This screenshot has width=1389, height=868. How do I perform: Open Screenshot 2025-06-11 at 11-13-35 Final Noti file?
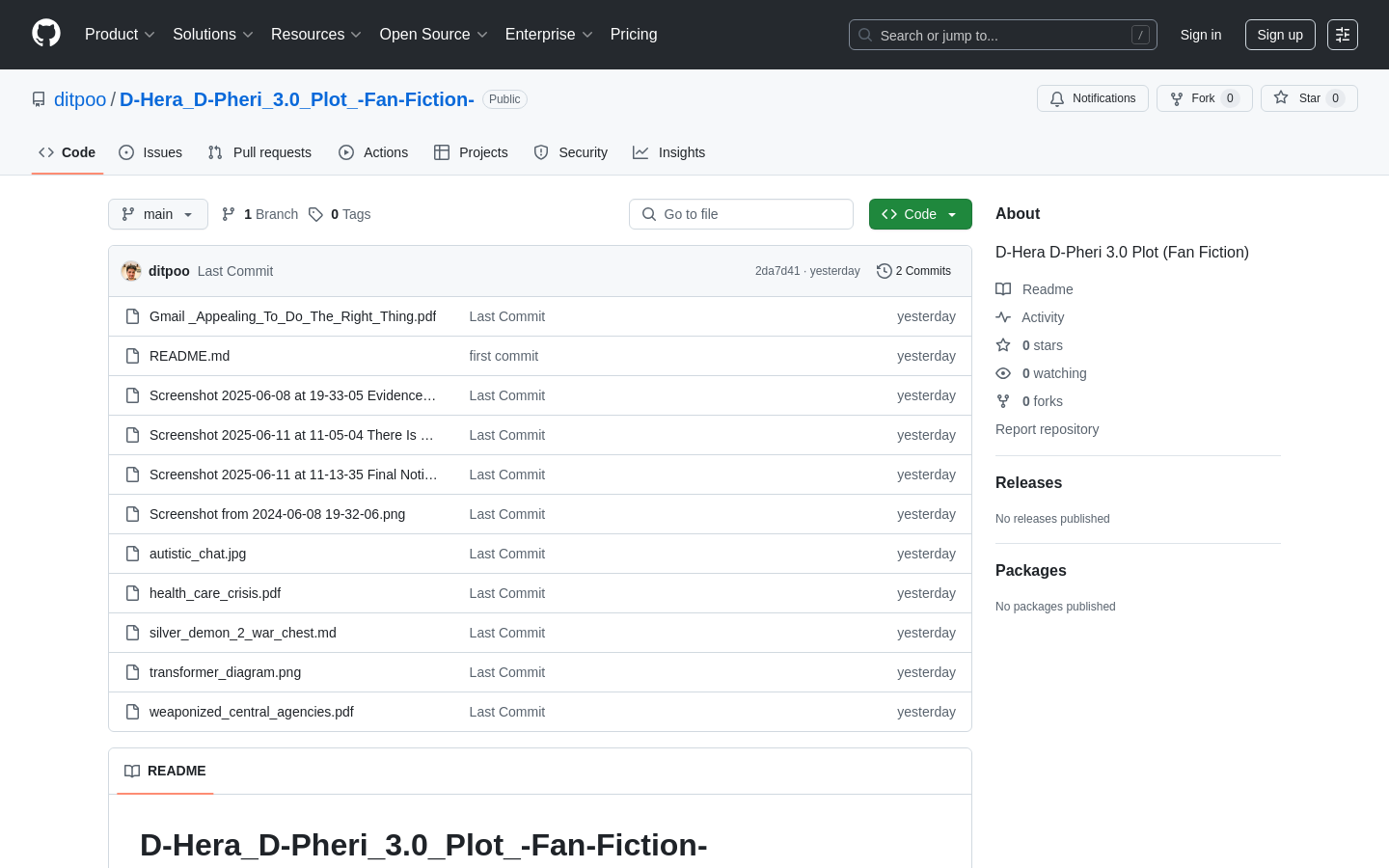(x=293, y=475)
